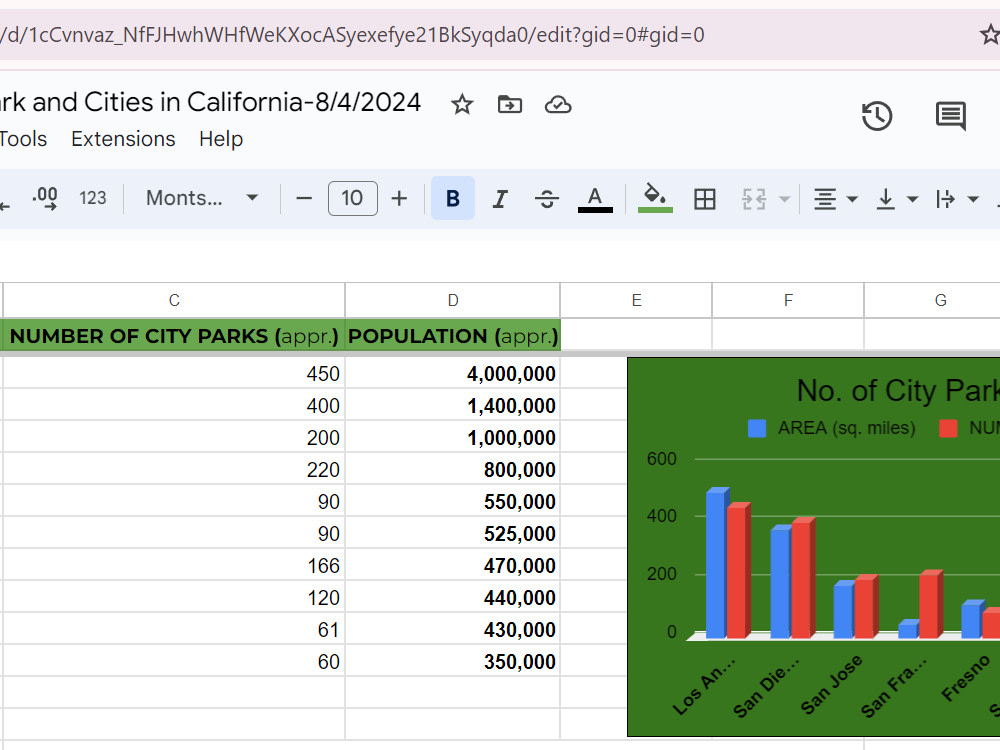
Task: Open the Tools menu
Action: coord(23,138)
